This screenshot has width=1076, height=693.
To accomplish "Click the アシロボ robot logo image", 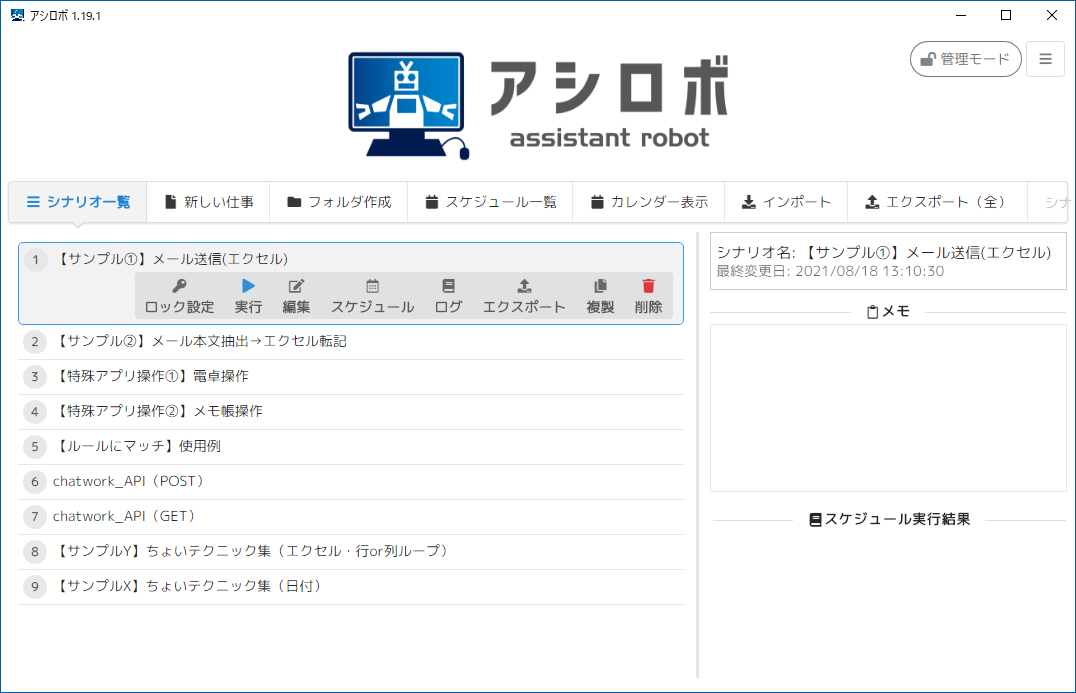I will [x=408, y=106].
